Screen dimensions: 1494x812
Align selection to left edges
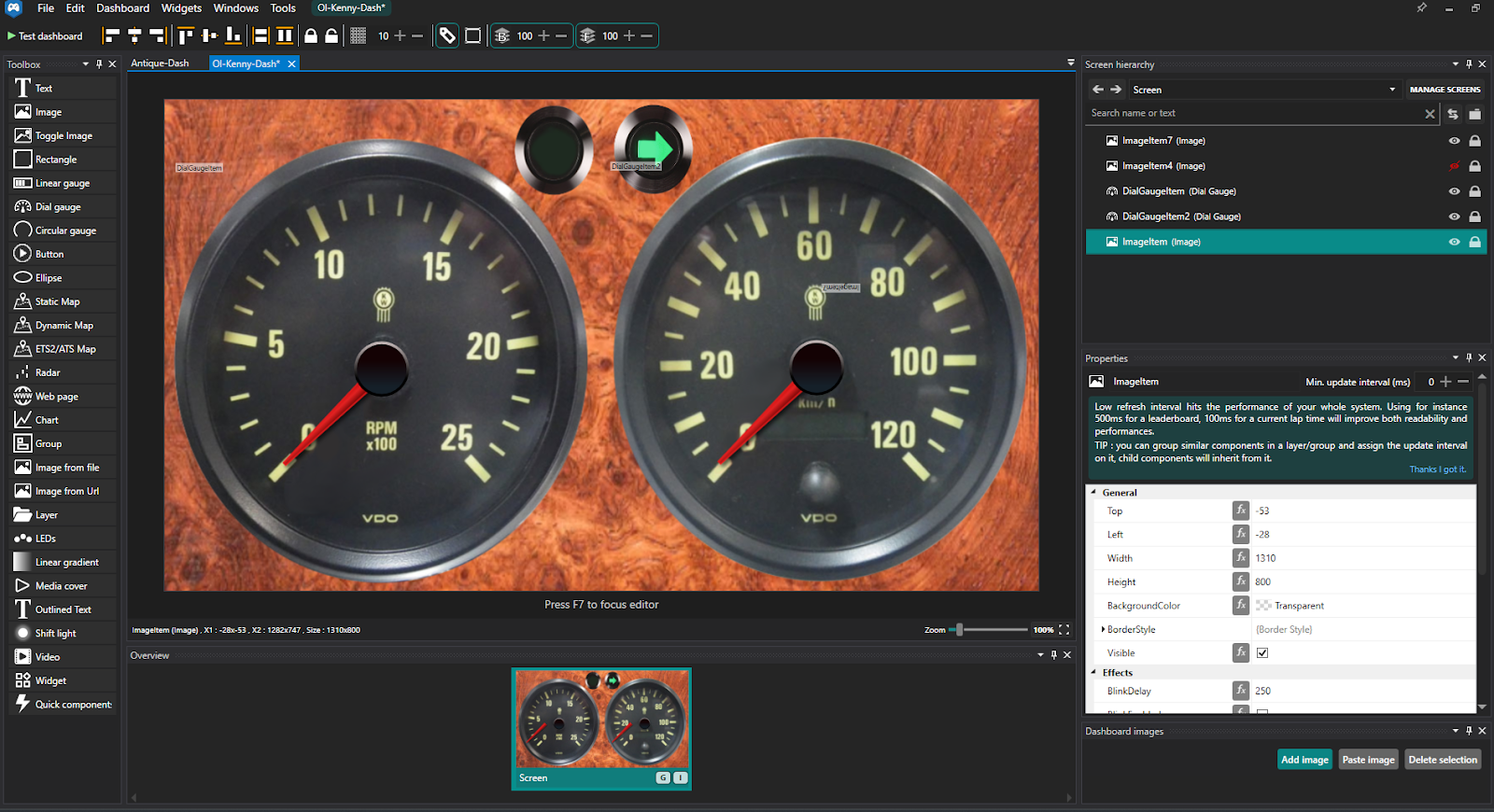click(x=112, y=36)
